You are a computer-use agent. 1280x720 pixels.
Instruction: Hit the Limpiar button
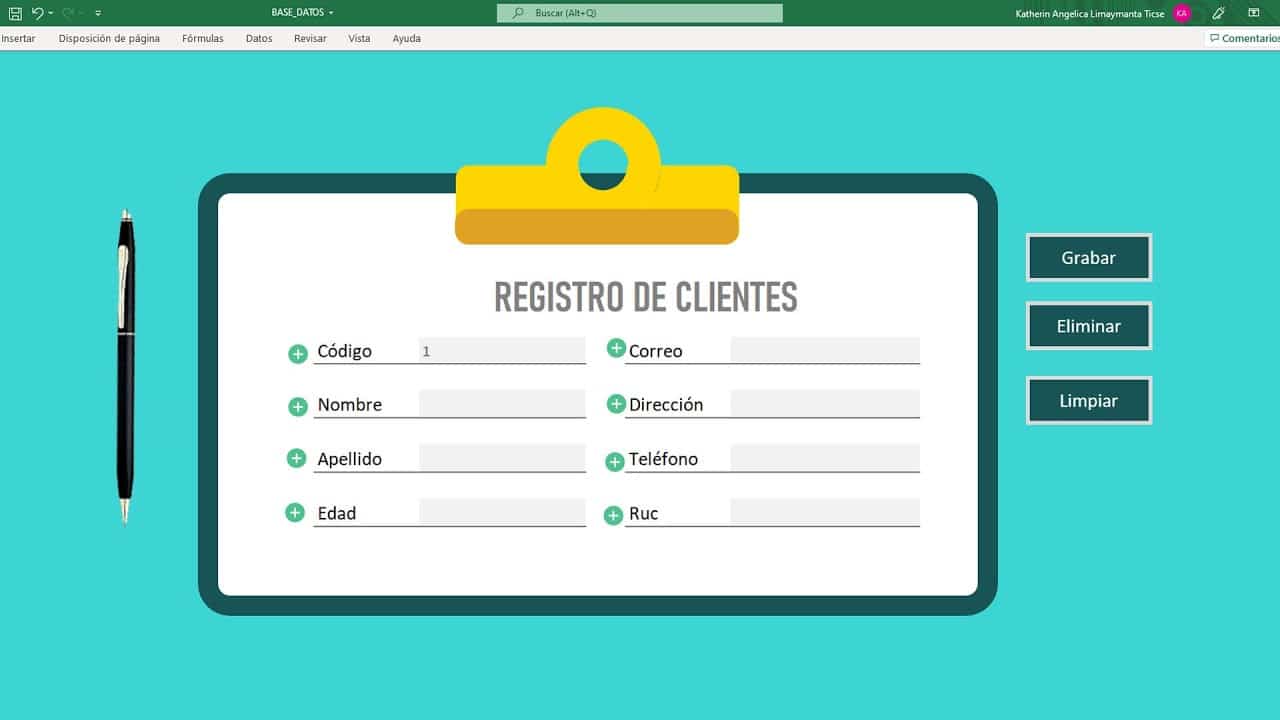click(1088, 401)
